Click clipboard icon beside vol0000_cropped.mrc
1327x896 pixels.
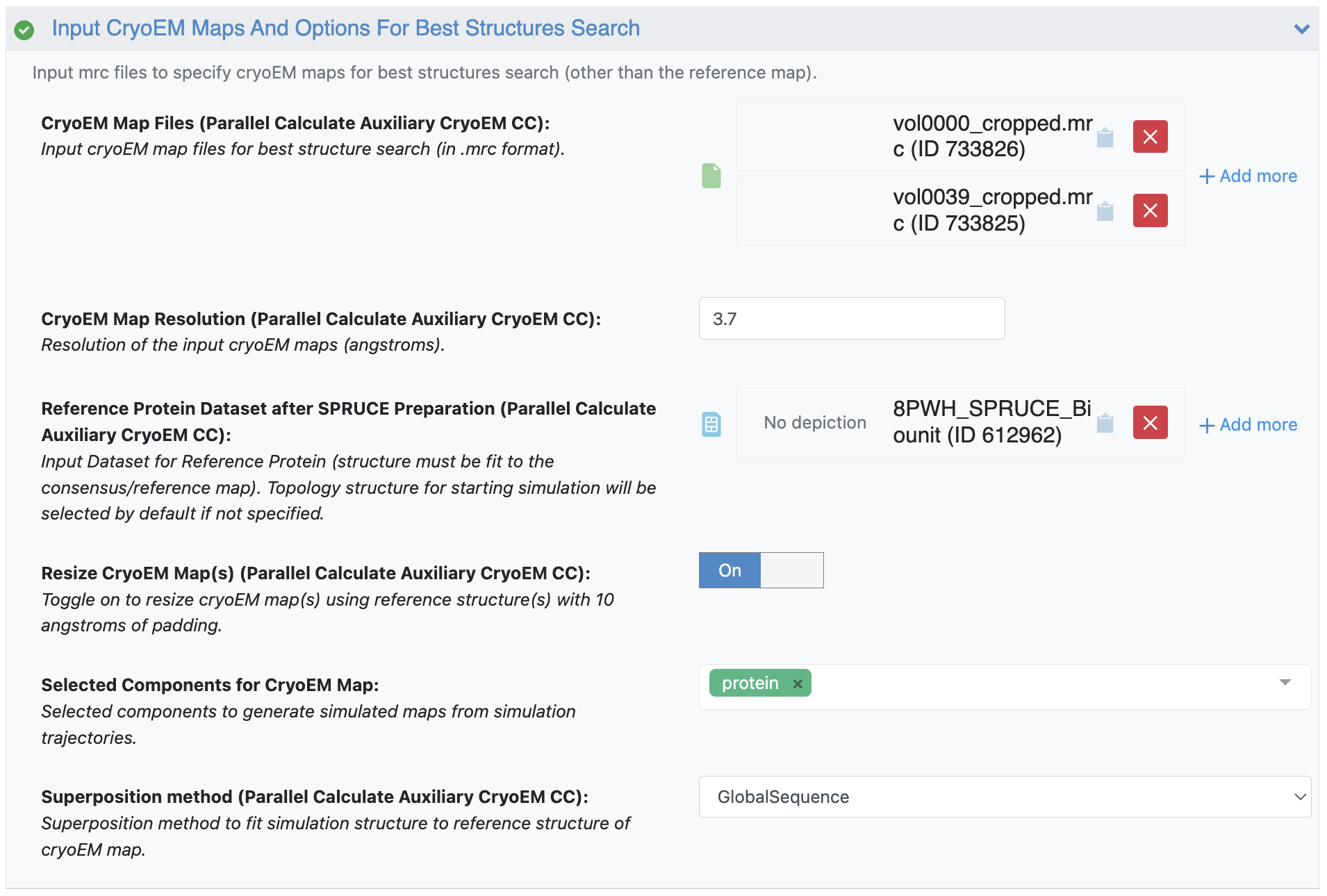click(1105, 138)
